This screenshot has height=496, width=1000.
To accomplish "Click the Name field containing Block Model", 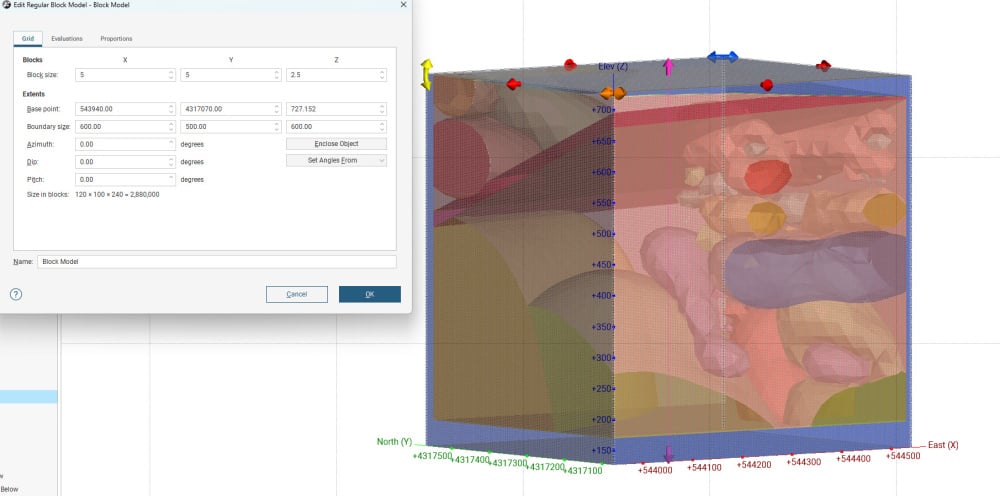I will (217, 262).
